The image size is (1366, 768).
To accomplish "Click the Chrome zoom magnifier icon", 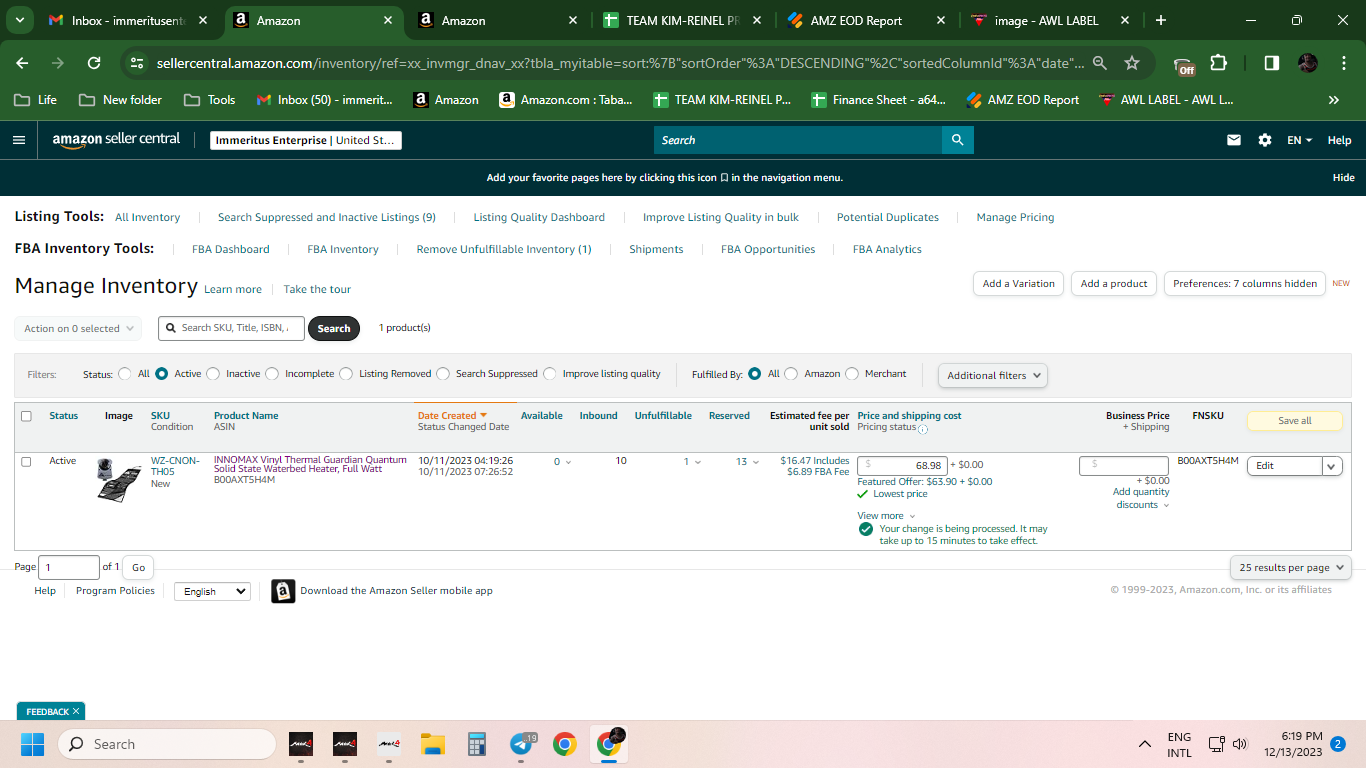I will point(1099,63).
